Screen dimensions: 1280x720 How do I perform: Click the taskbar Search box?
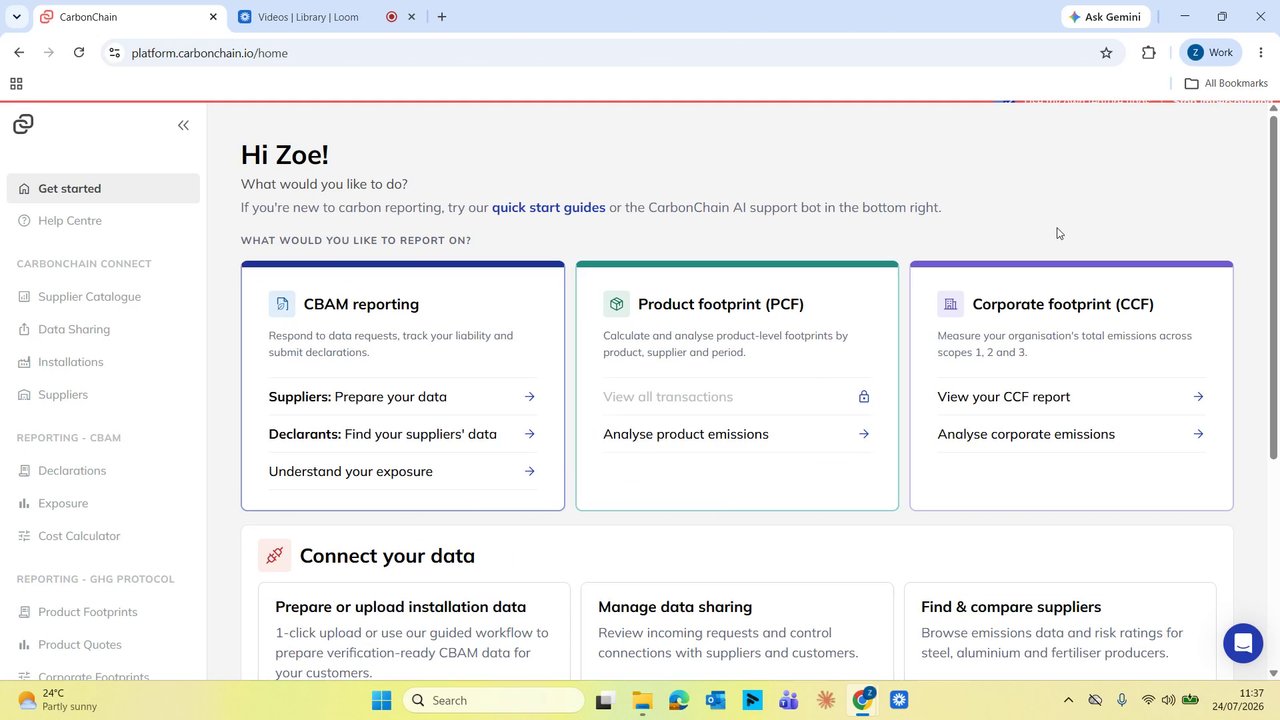[493, 700]
